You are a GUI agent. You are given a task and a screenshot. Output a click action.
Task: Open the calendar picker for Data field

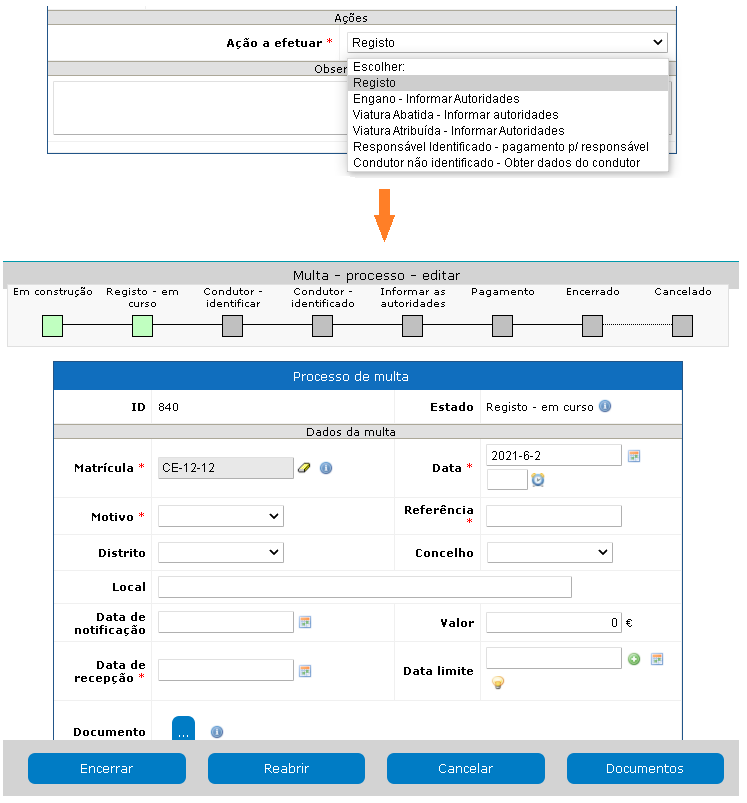point(634,456)
